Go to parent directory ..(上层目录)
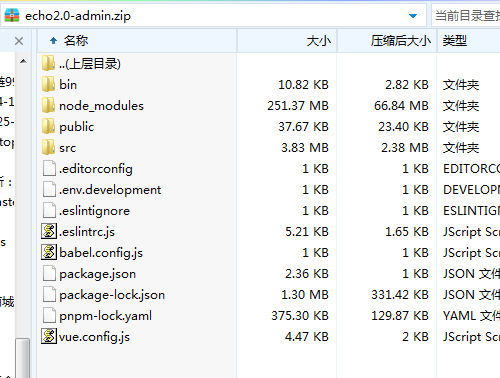This screenshot has height=378, width=500. pos(90,63)
